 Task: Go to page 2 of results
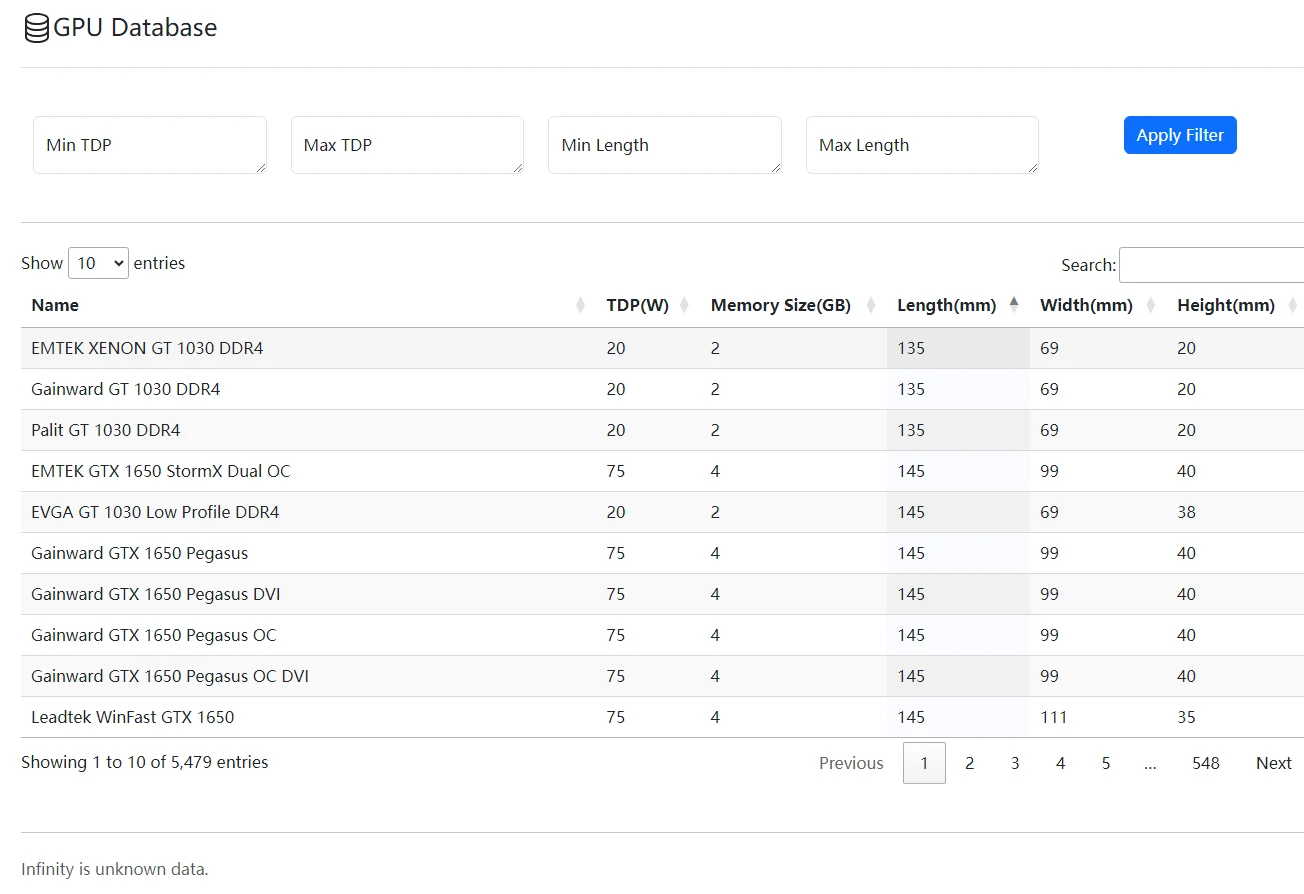pyautogui.click(x=969, y=763)
